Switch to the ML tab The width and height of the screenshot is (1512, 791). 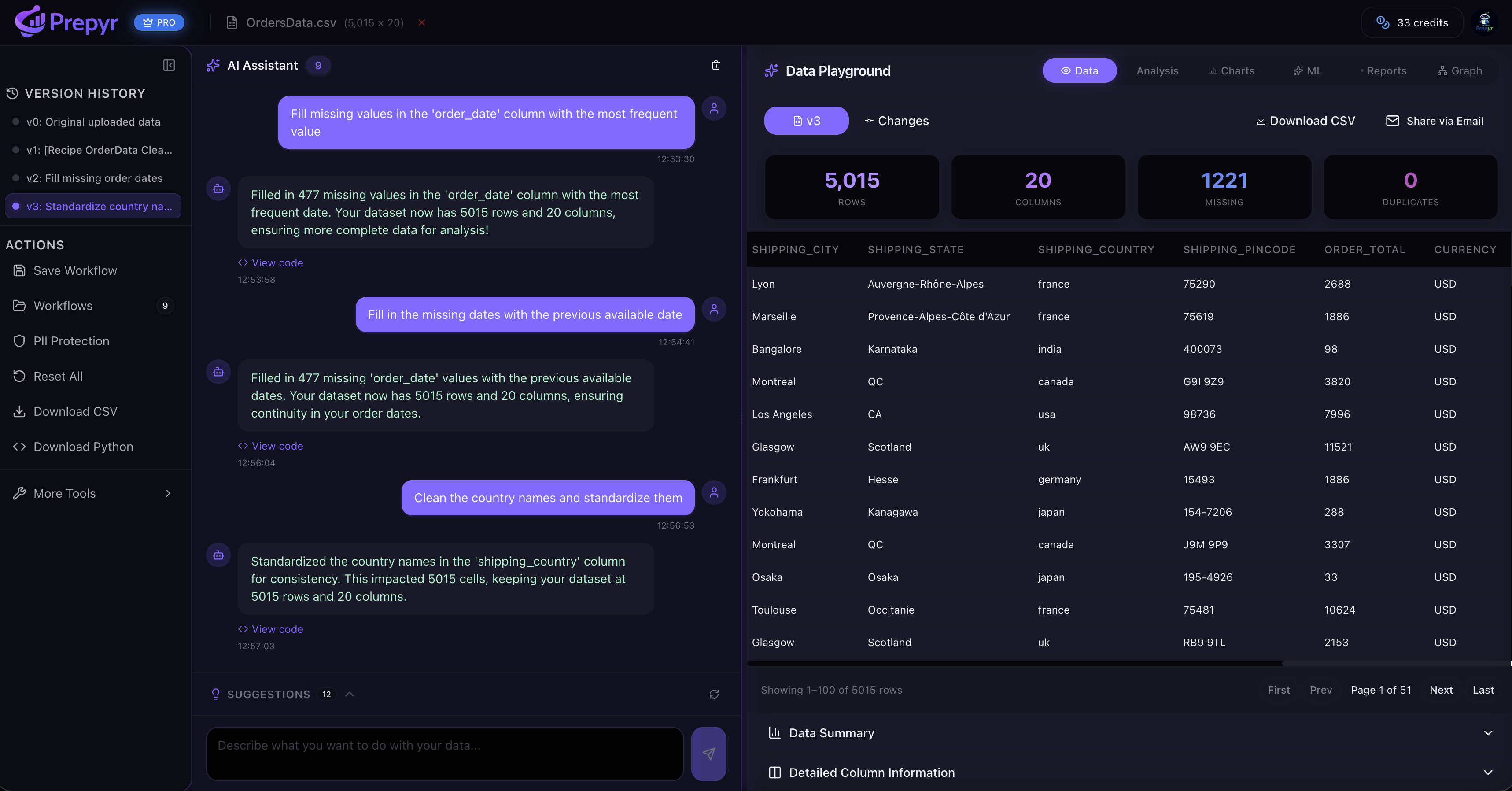pos(1307,70)
